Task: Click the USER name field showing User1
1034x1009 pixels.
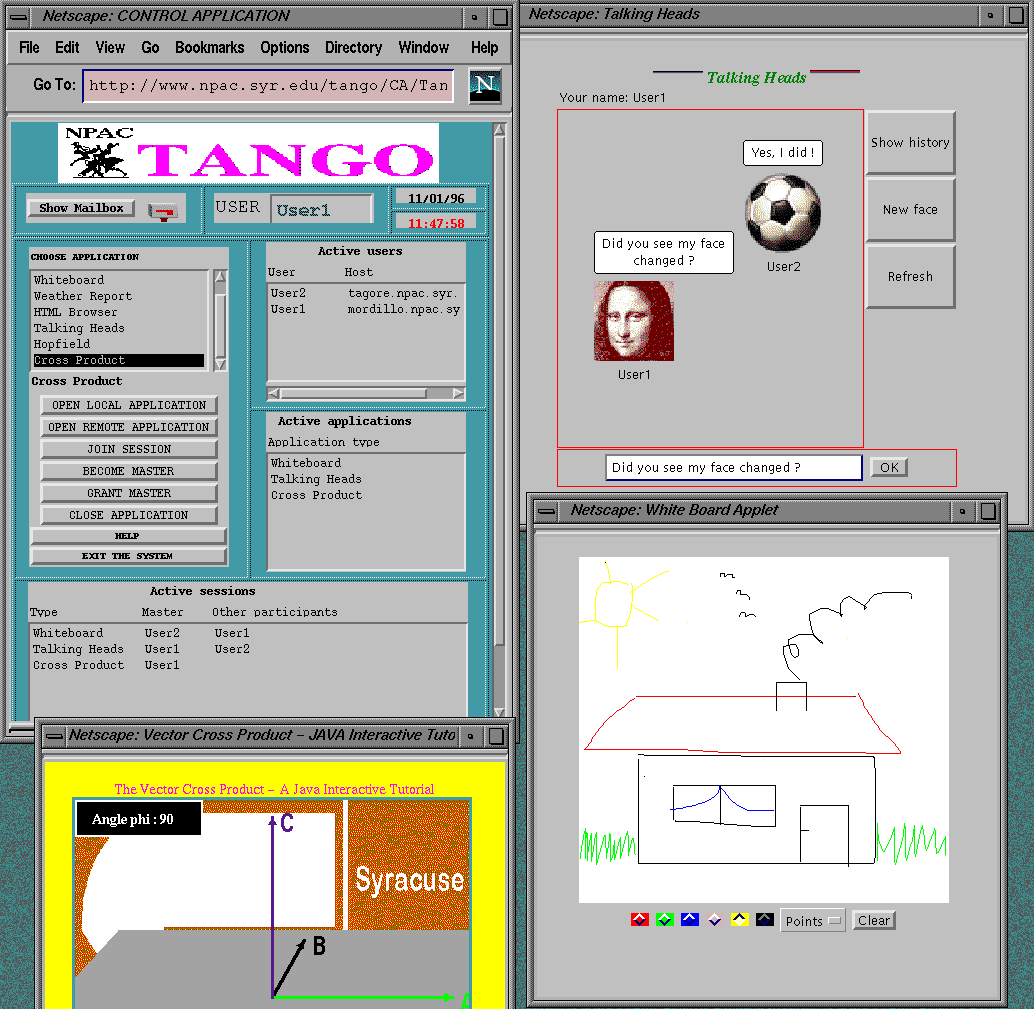Action: (x=322, y=210)
